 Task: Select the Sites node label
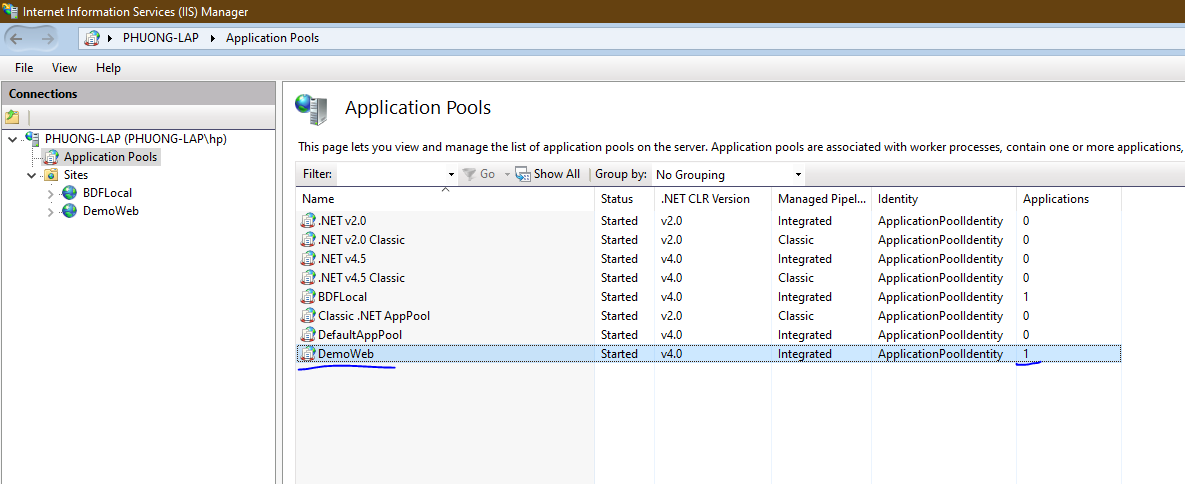coord(76,175)
